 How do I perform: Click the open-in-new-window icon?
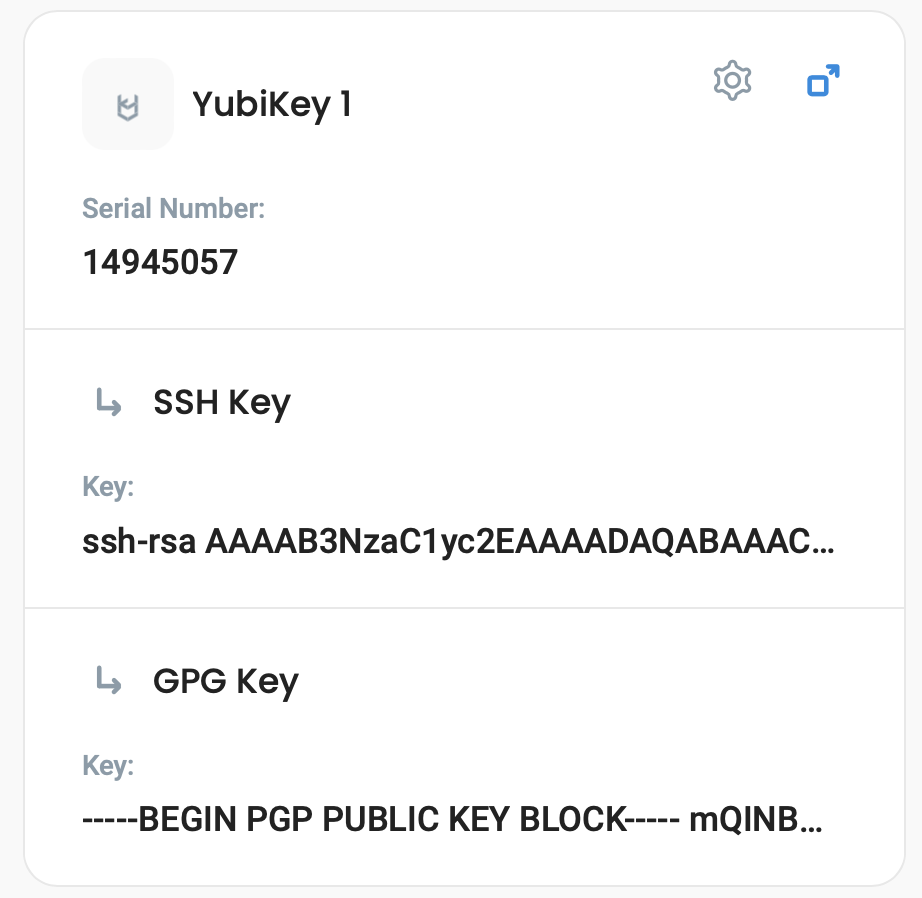[822, 81]
